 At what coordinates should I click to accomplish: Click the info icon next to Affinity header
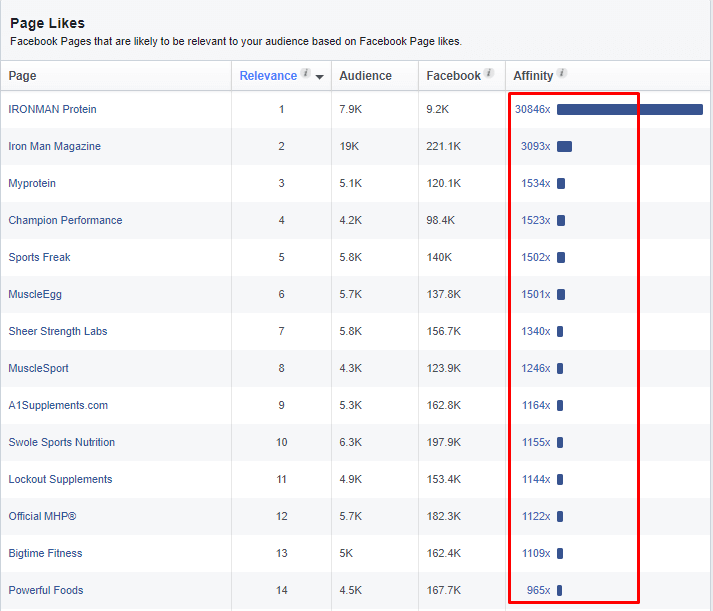(x=562, y=73)
